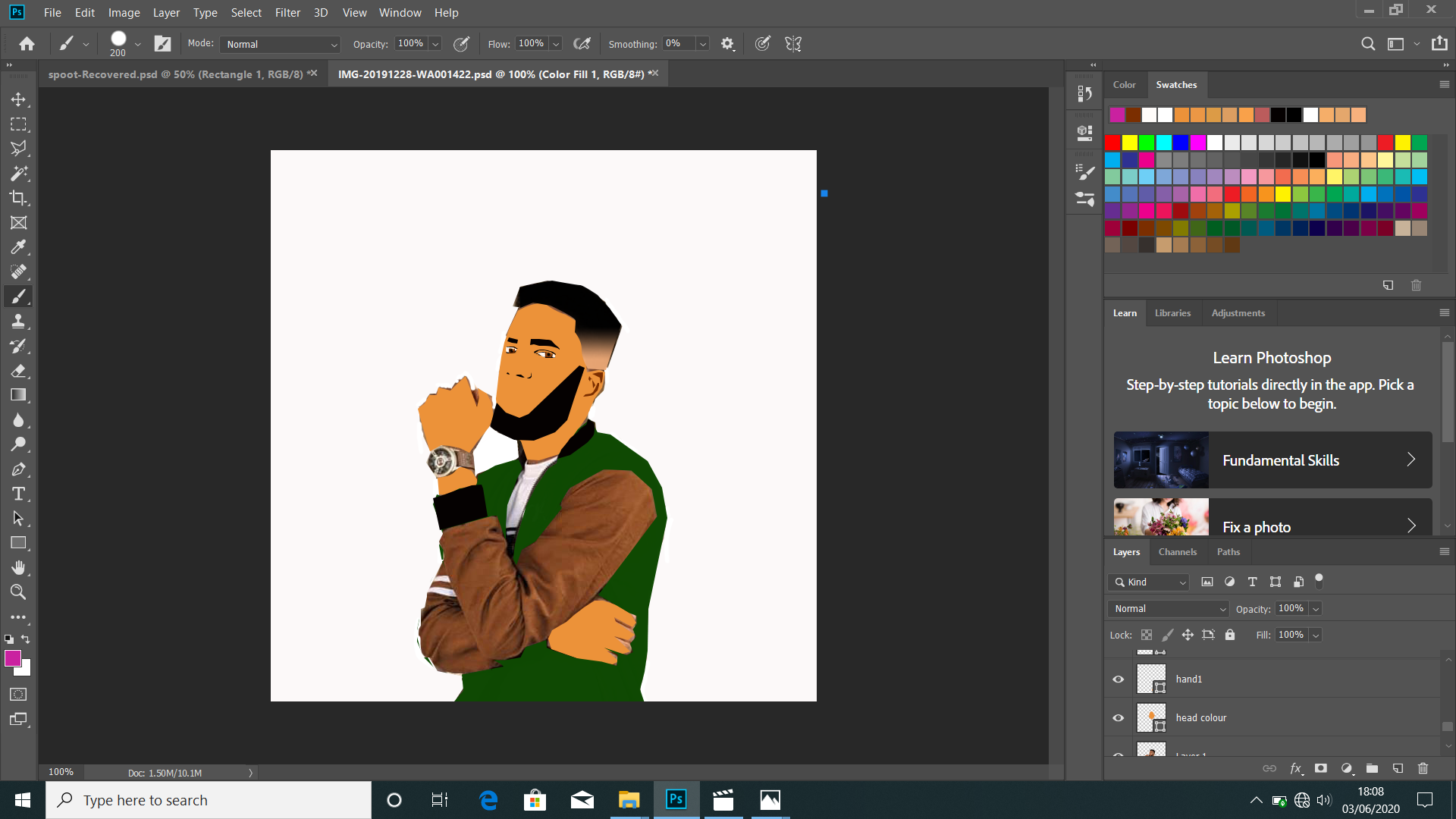Select the Frame tool
Screen dimensions: 1456x819
click(18, 222)
